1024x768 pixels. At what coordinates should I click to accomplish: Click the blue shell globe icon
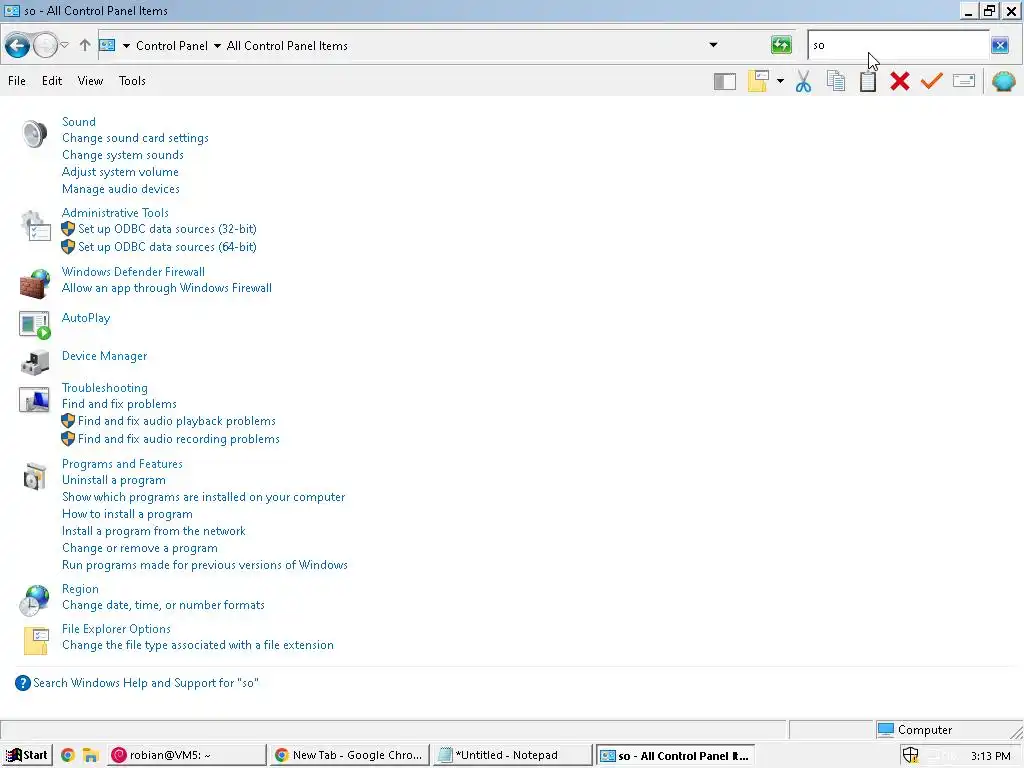click(1004, 82)
